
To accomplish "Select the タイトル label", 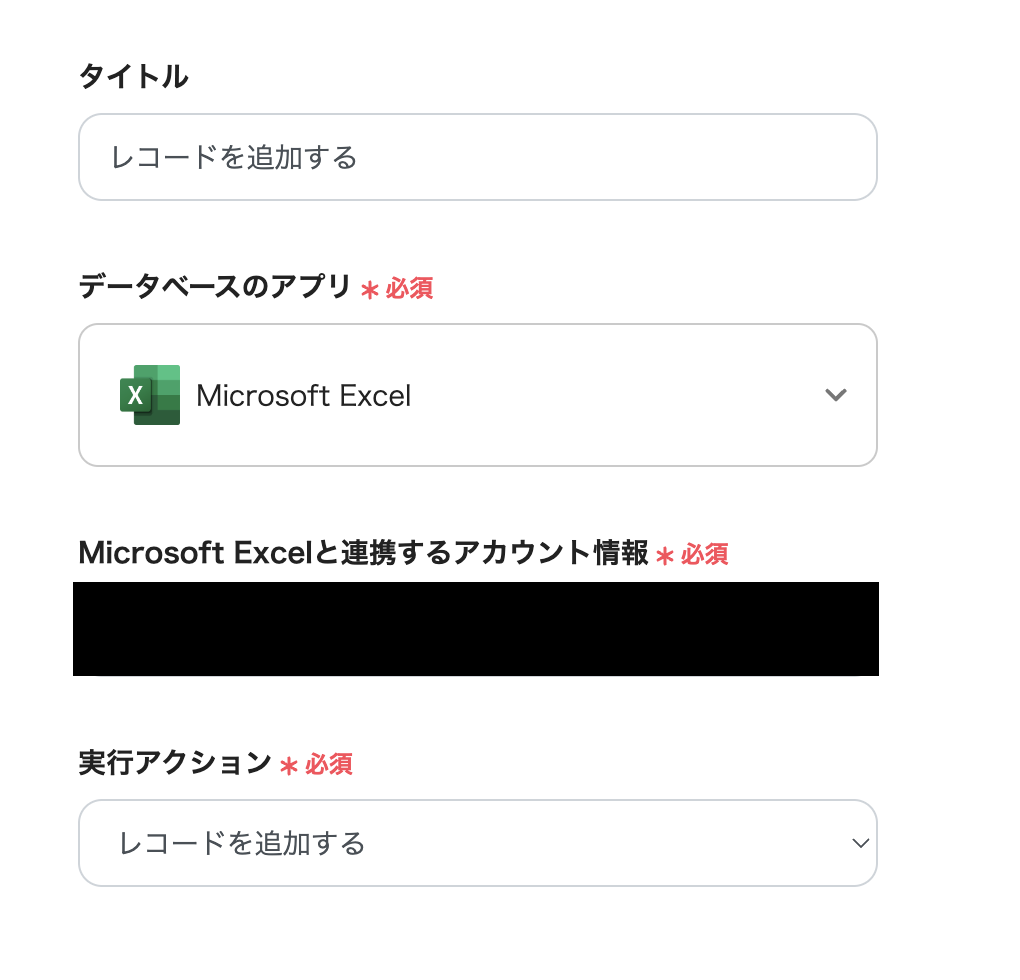I will point(134,75).
